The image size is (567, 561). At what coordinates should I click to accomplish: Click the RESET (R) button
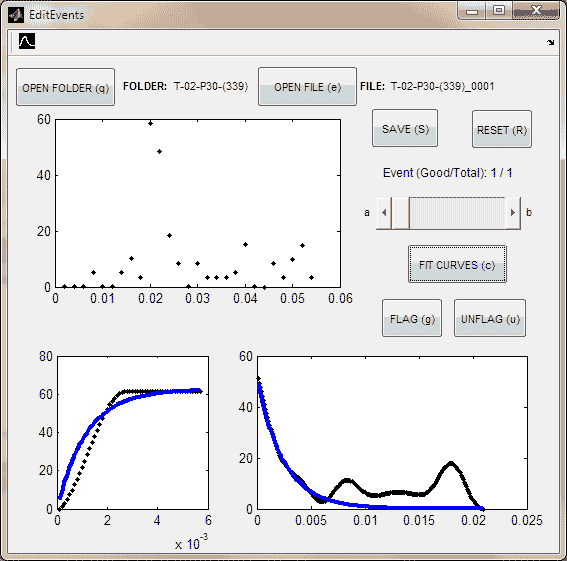tap(502, 129)
